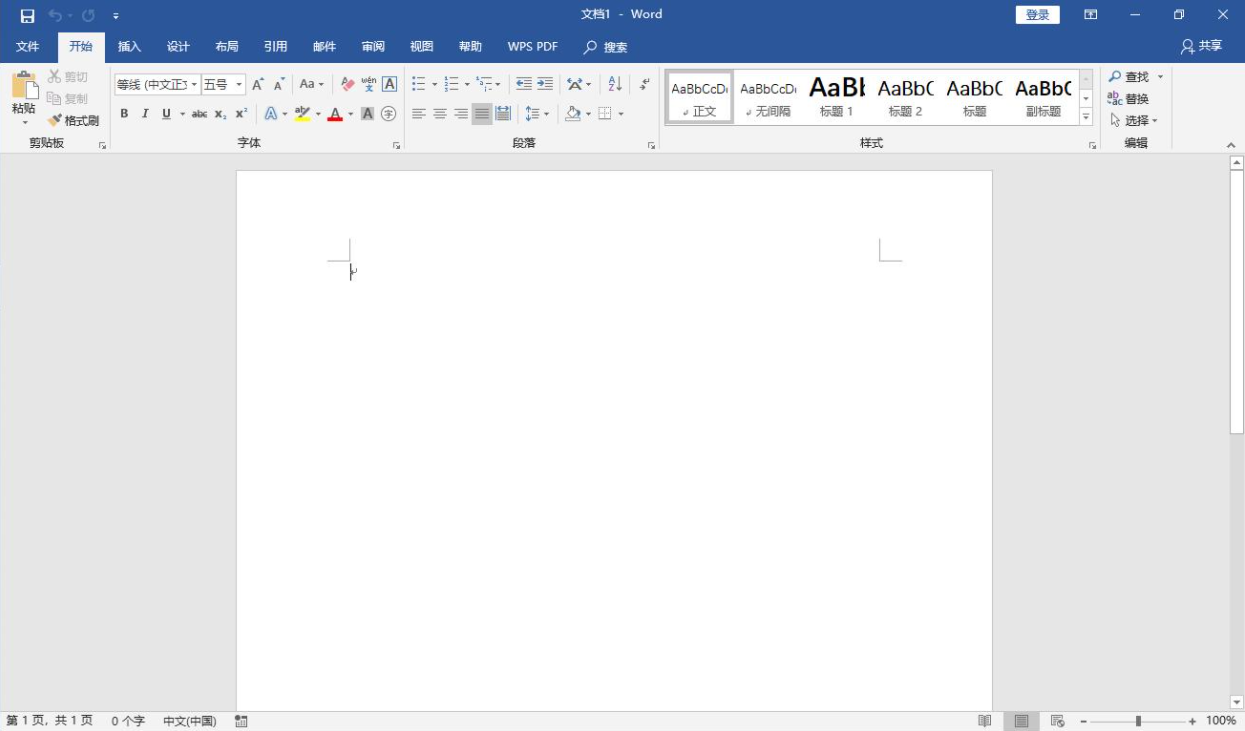
Task: Toggle character shading (gray A)
Action: pyautogui.click(x=367, y=114)
